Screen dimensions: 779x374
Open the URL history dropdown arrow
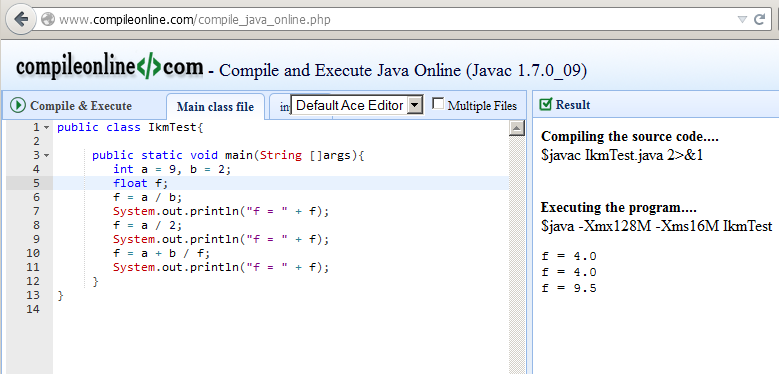tap(742, 20)
